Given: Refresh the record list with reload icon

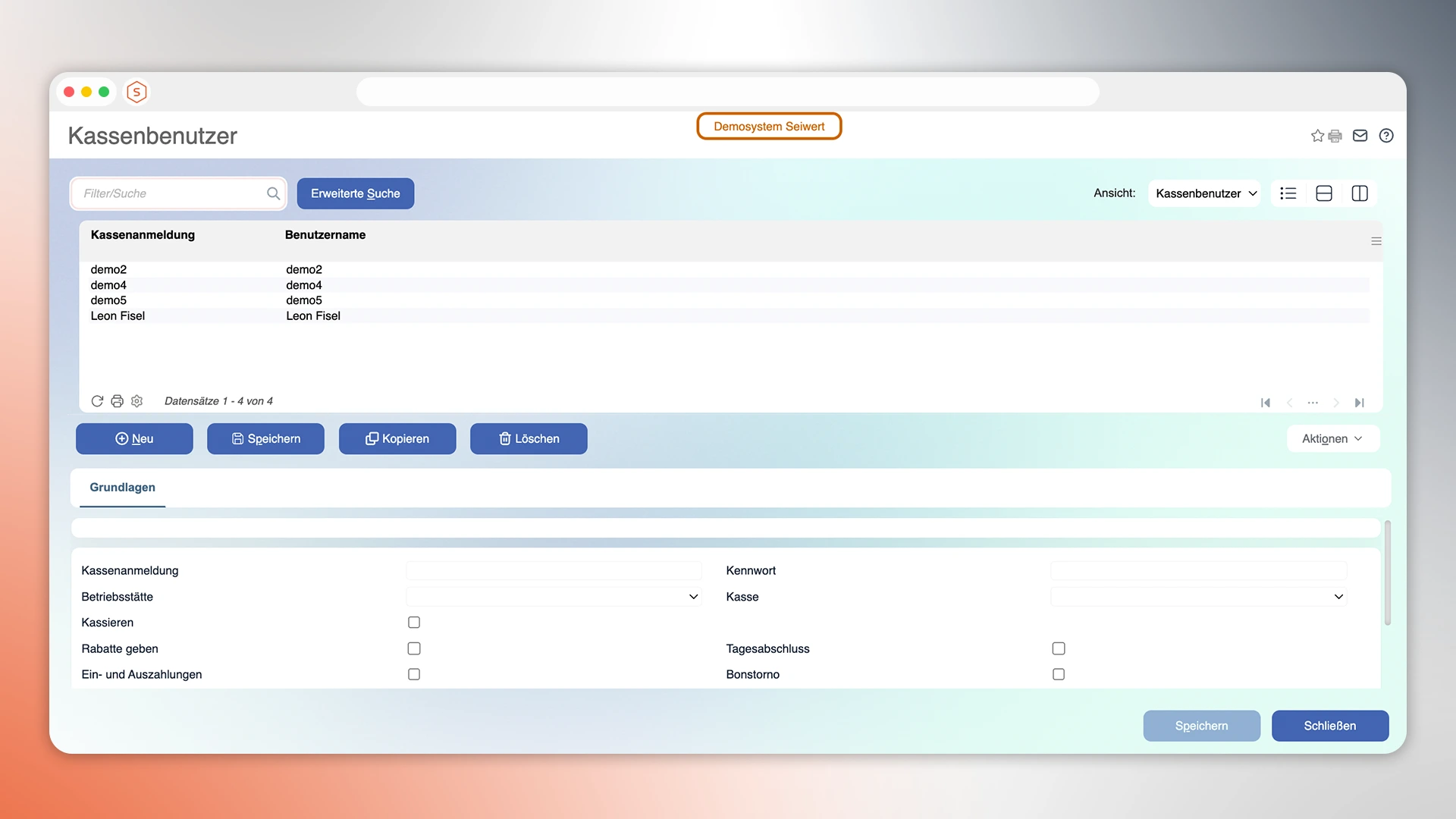Looking at the screenshot, I should click(97, 401).
